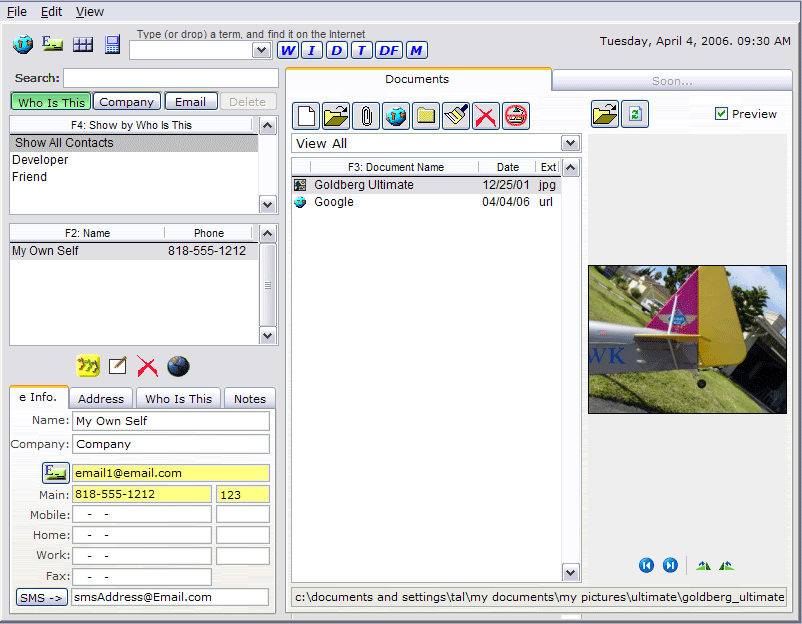
Task: Open the Edit menu
Action: coord(51,11)
